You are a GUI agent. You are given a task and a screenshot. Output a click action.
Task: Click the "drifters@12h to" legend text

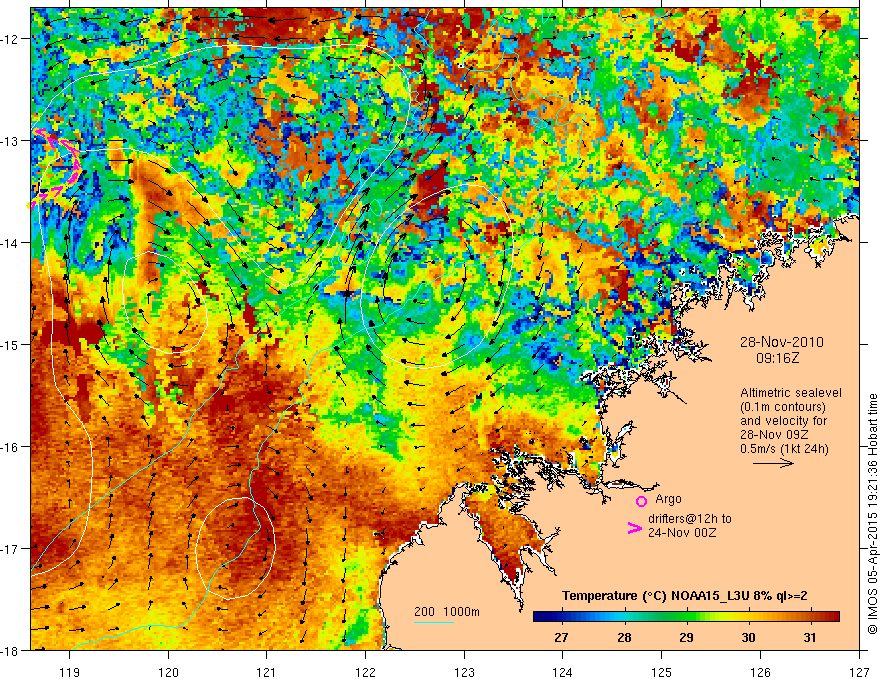[690, 519]
